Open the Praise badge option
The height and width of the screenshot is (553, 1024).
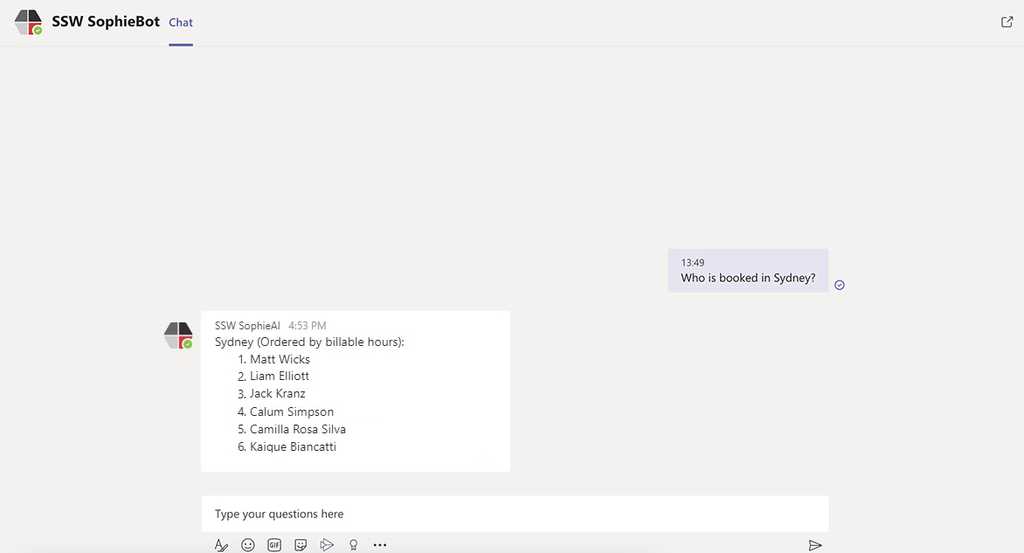352,545
